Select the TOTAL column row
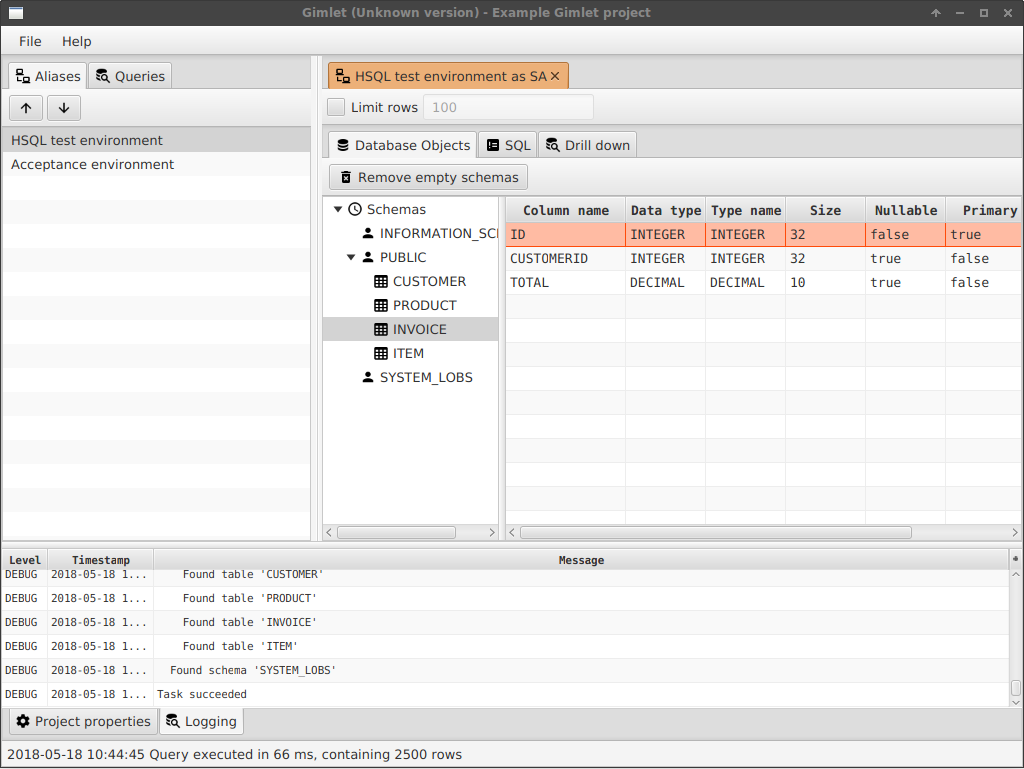This screenshot has width=1024, height=769. pyautogui.click(x=763, y=283)
